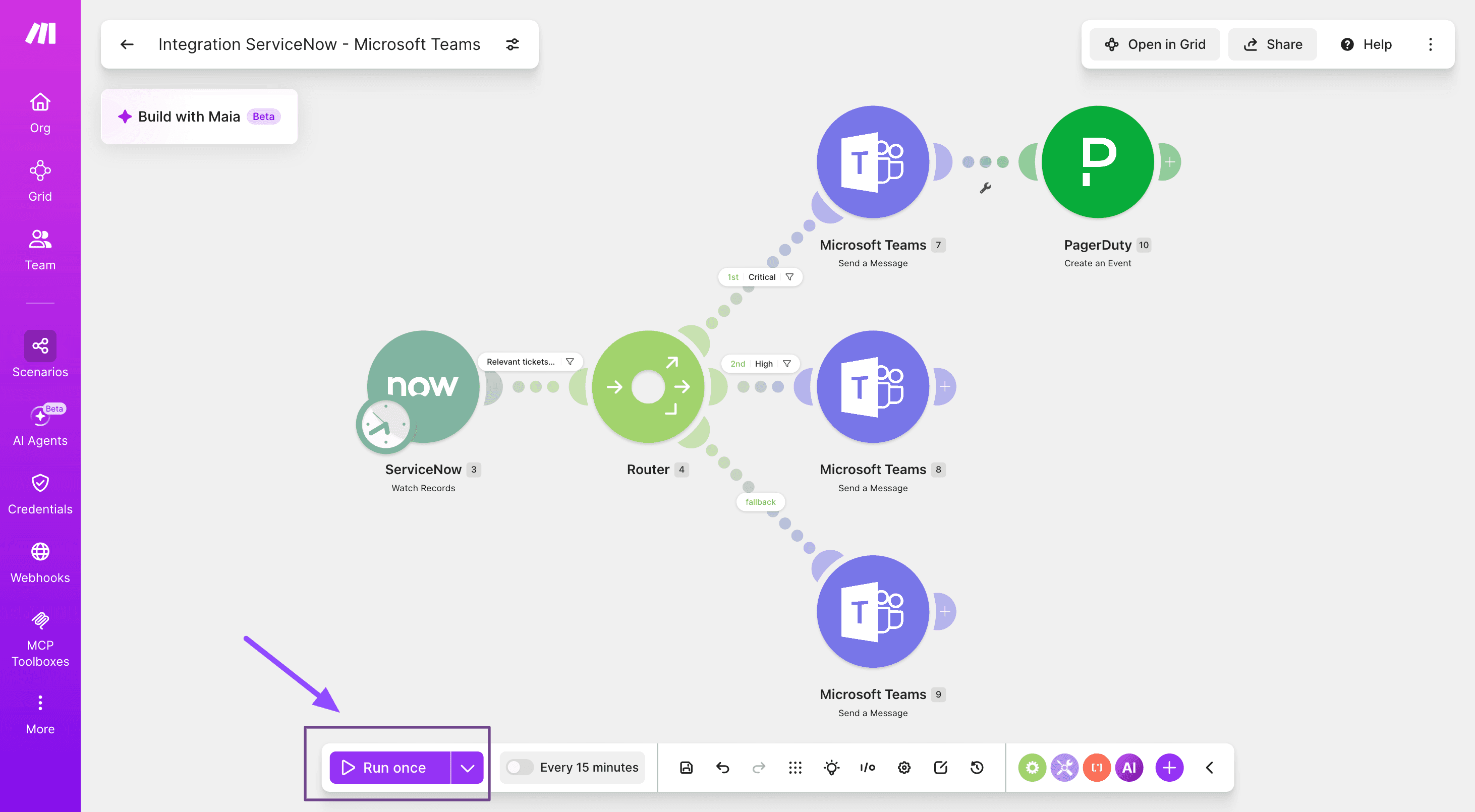This screenshot has height=812, width=1475.
Task: Expand Run once dropdown arrow
Action: (x=467, y=767)
